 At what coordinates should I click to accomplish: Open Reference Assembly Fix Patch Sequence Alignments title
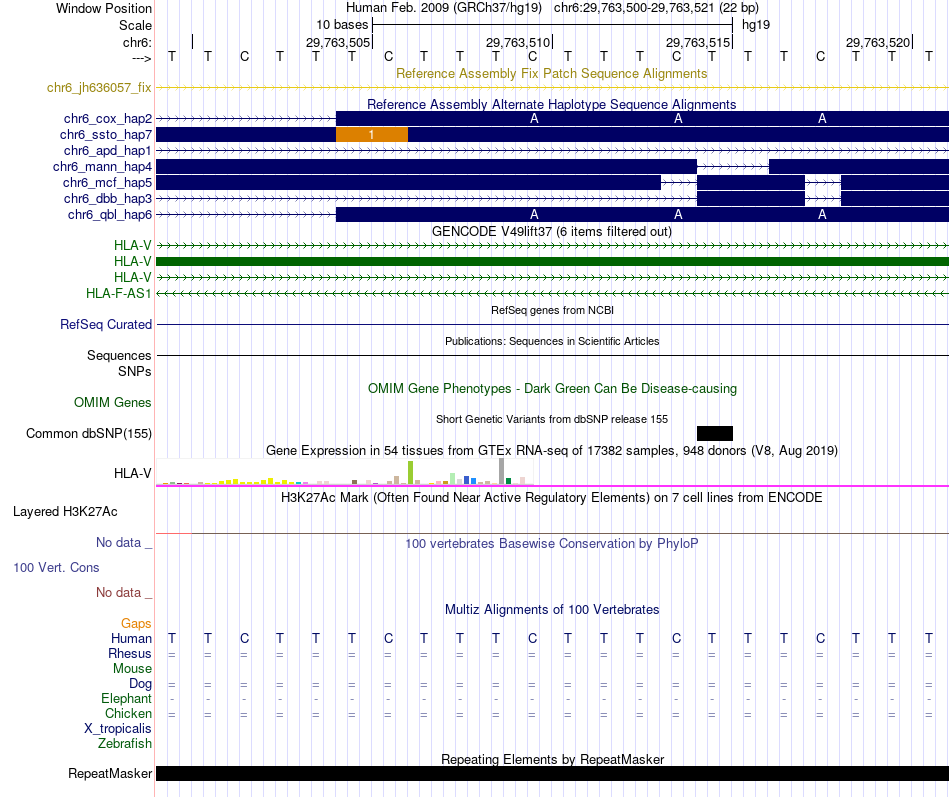pyautogui.click(x=551, y=73)
